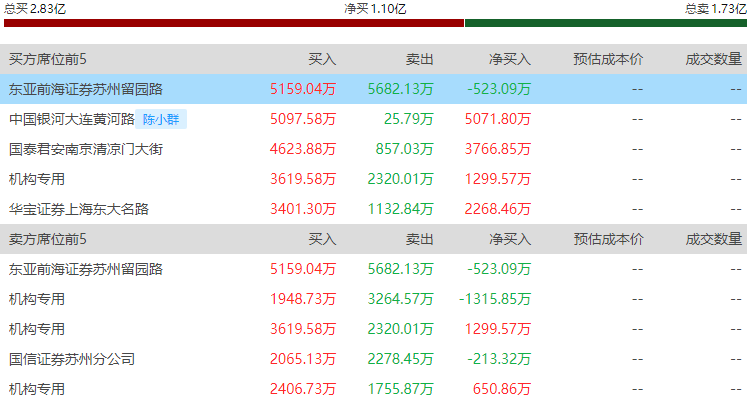Sort buyer table by 卖出 column
747x398 pixels.
tap(420, 59)
